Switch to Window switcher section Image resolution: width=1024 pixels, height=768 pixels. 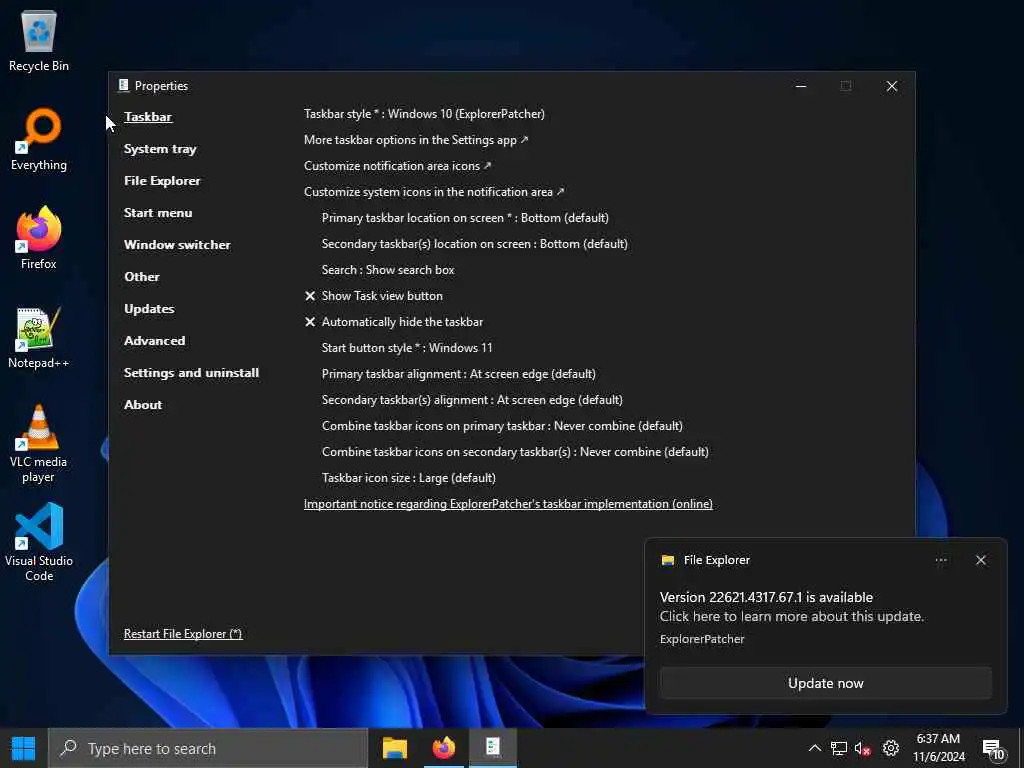tap(177, 245)
